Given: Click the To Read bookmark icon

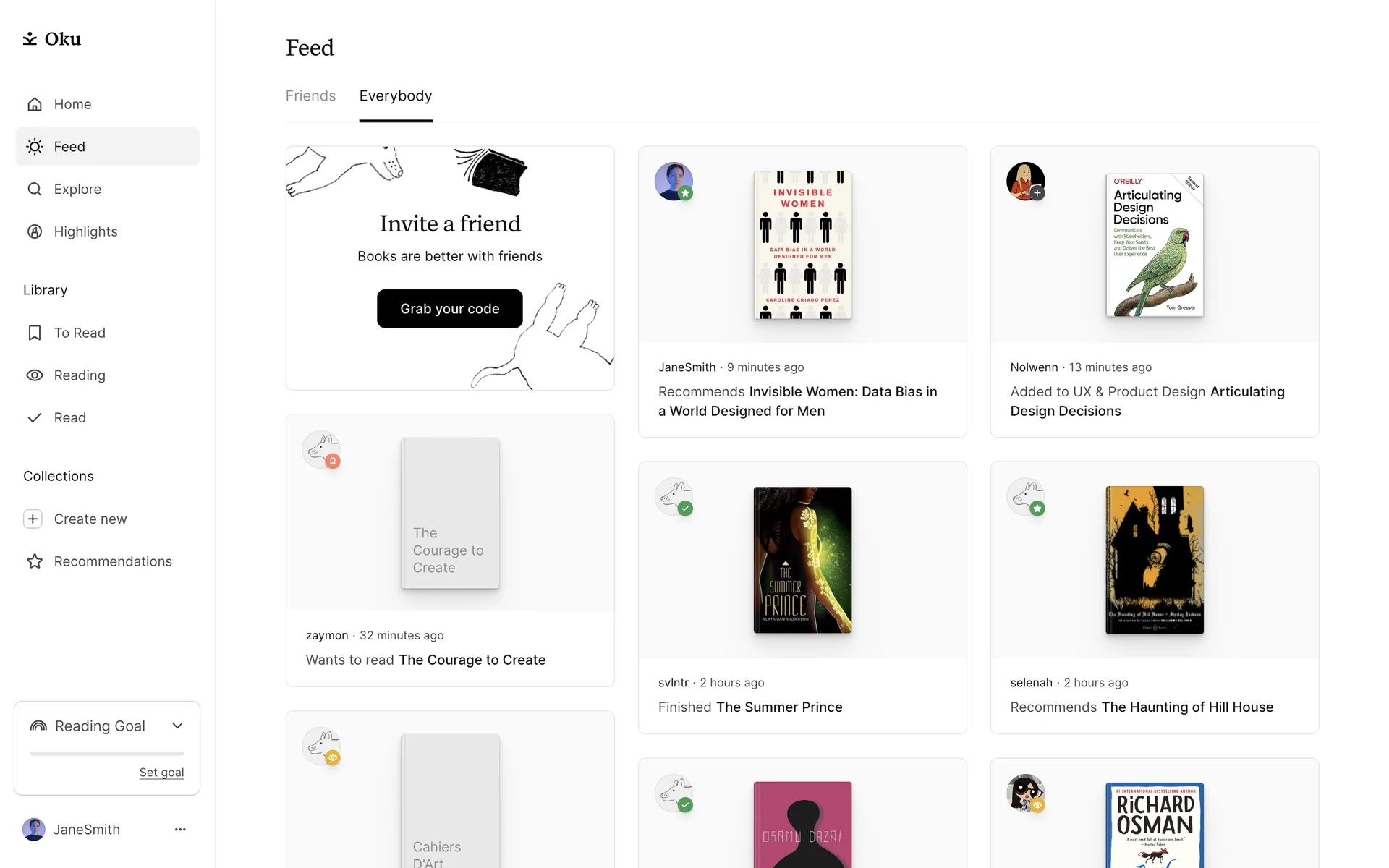Looking at the screenshot, I should pyautogui.click(x=35, y=333).
